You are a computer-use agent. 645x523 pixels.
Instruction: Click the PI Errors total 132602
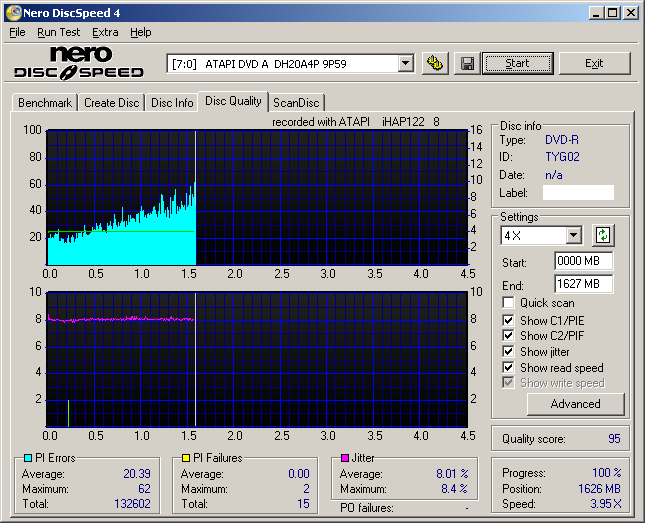tap(132, 504)
